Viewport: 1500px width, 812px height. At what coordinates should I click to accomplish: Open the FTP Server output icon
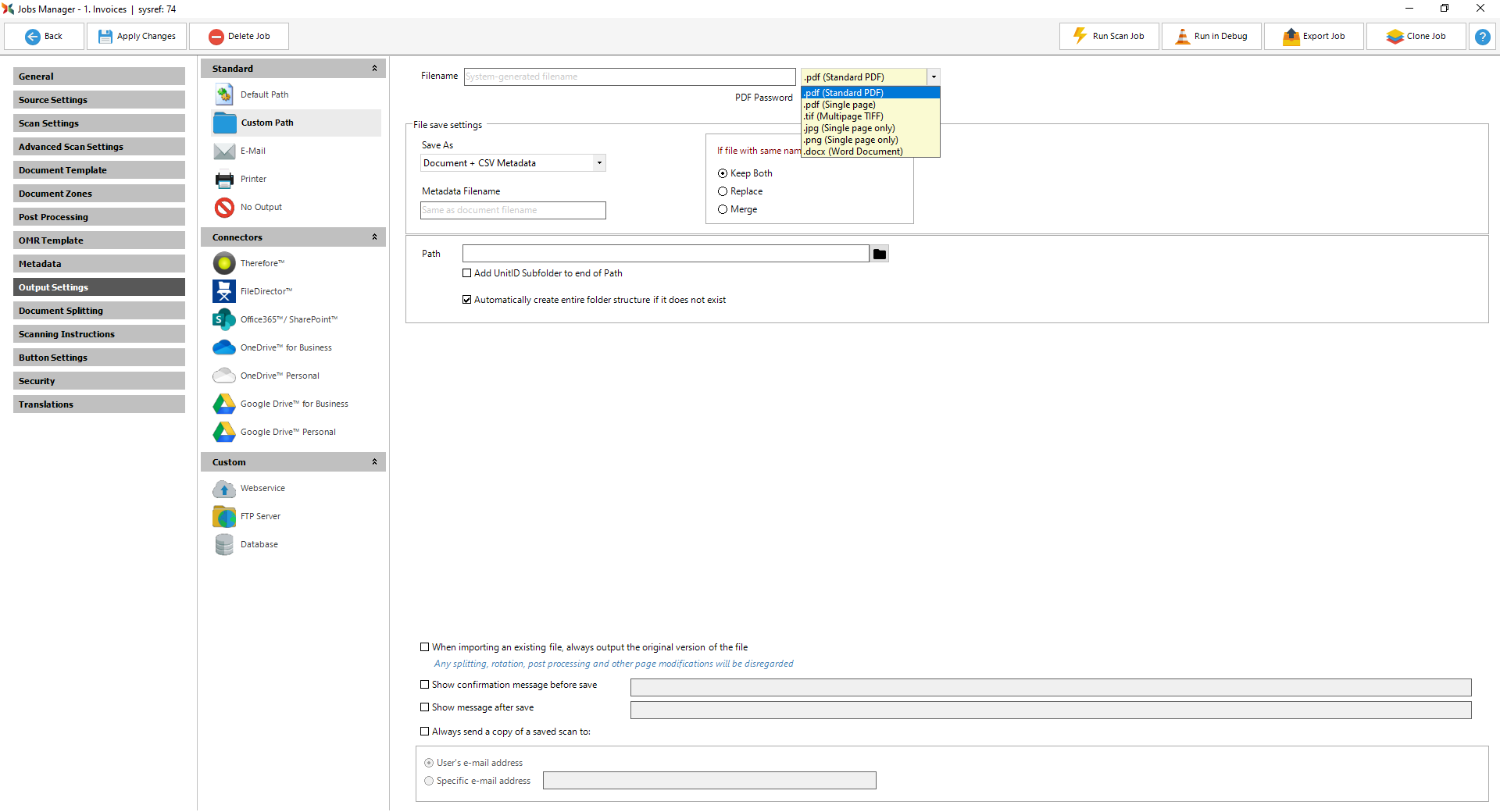224,517
